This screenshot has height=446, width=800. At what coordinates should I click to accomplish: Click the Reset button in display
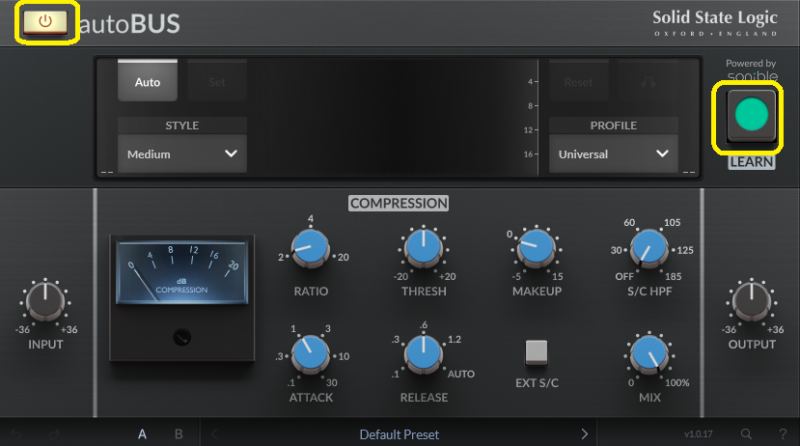(577, 82)
